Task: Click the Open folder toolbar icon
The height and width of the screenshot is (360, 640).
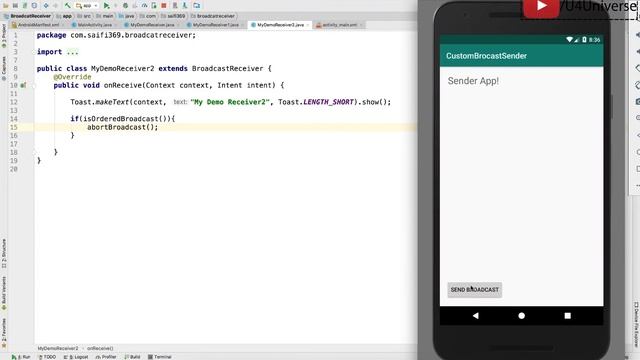Action: pyautogui.click(x=5, y=6)
